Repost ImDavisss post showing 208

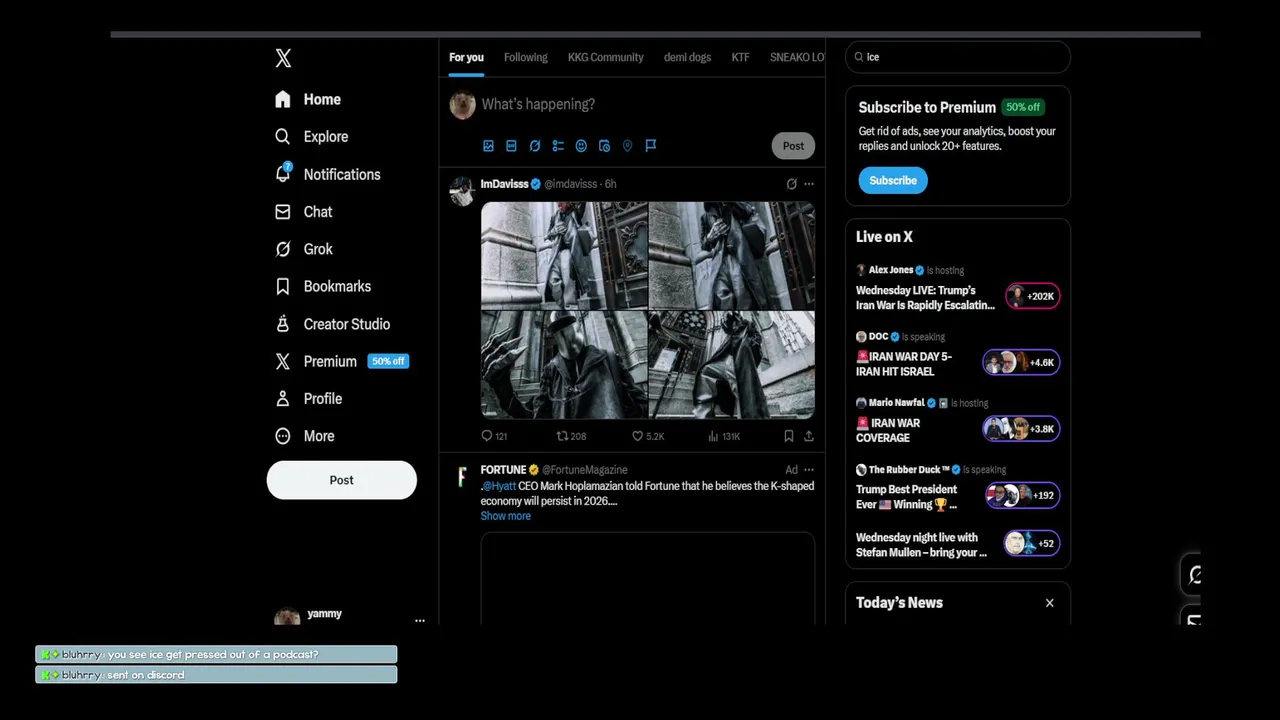point(571,436)
